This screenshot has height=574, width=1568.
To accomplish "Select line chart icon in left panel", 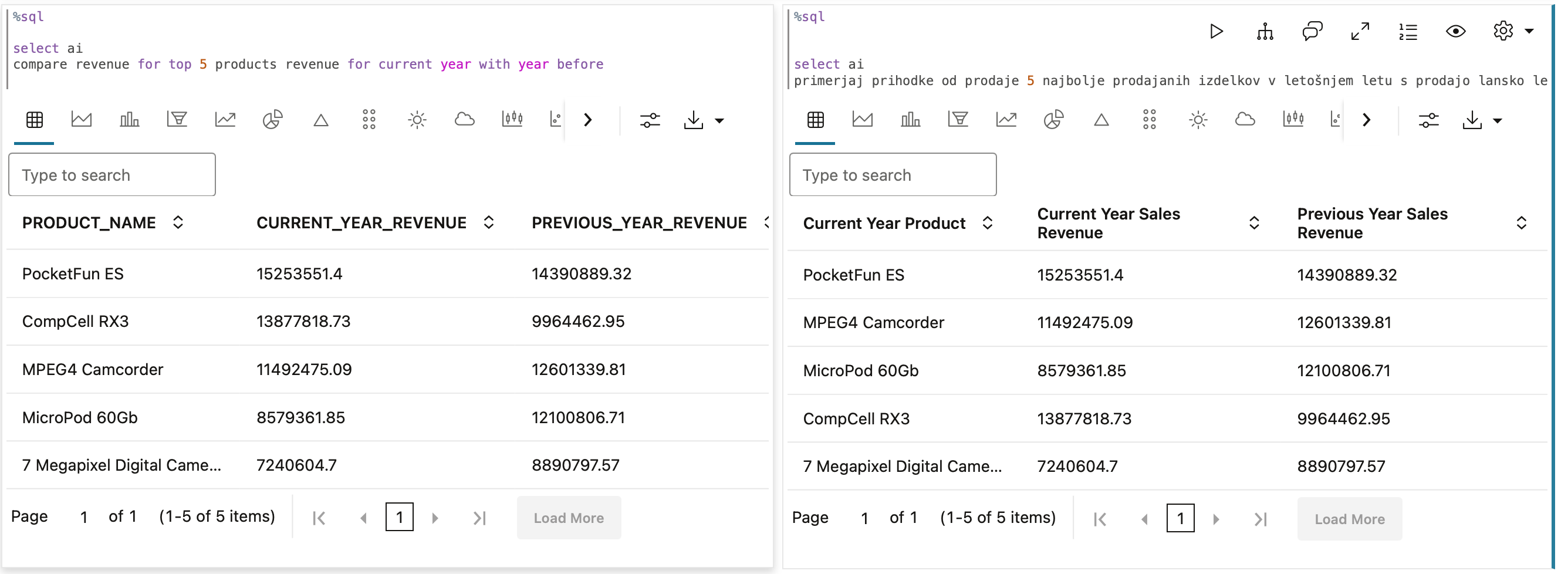I will click(225, 119).
